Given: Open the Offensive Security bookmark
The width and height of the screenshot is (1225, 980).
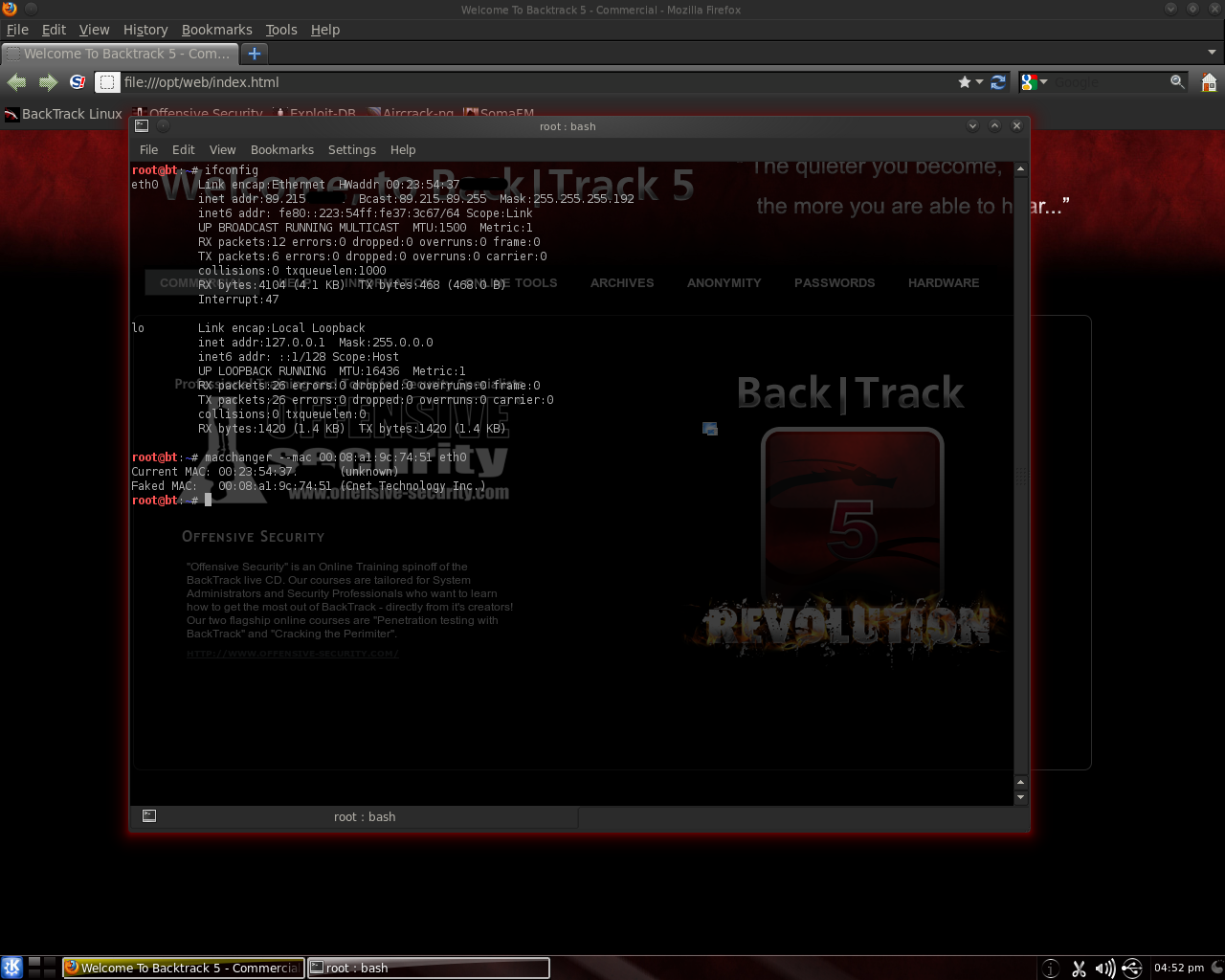Looking at the screenshot, I should (197, 114).
